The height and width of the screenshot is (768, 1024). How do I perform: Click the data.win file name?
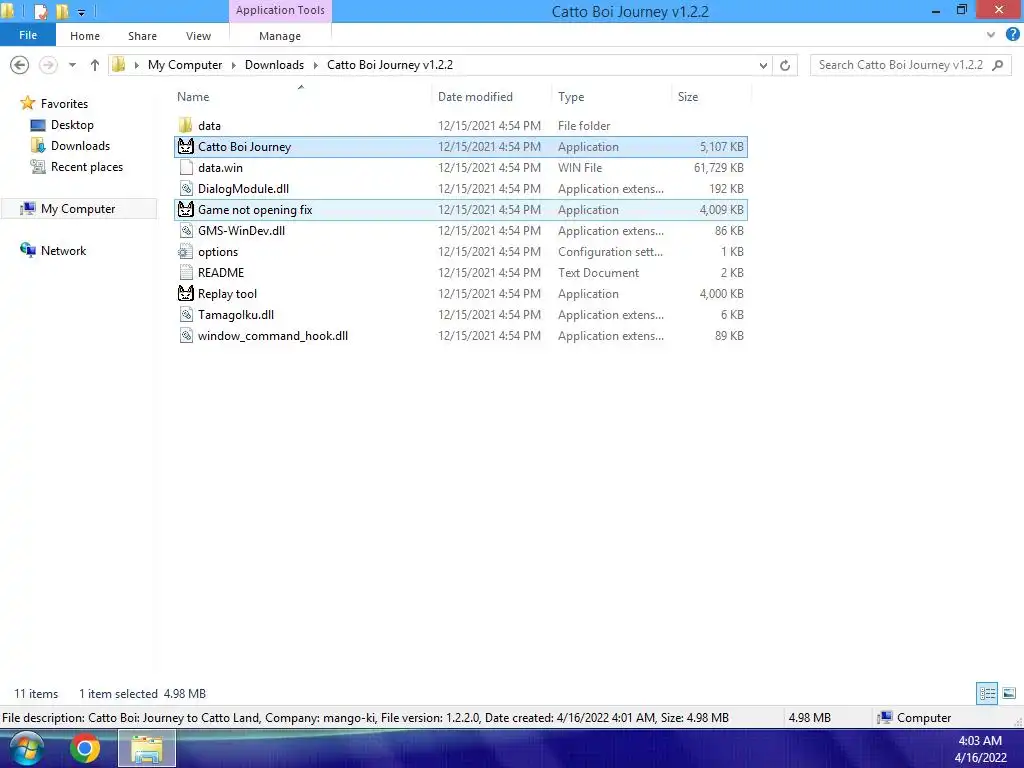pos(220,168)
